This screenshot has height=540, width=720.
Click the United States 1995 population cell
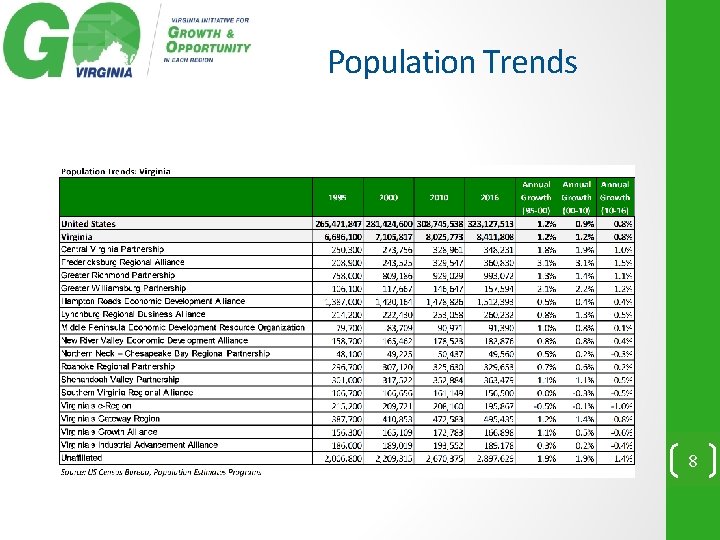(338, 224)
